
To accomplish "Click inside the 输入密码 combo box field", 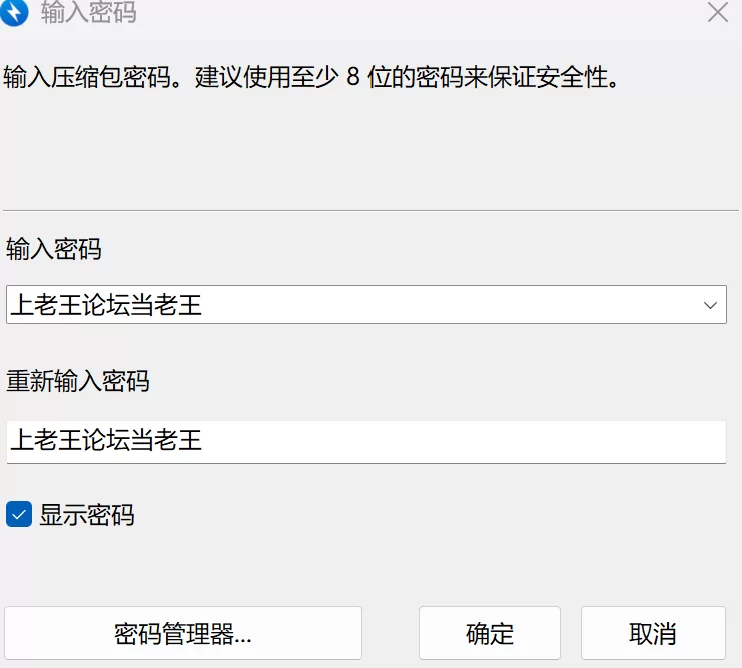I will click(x=400, y=304).
